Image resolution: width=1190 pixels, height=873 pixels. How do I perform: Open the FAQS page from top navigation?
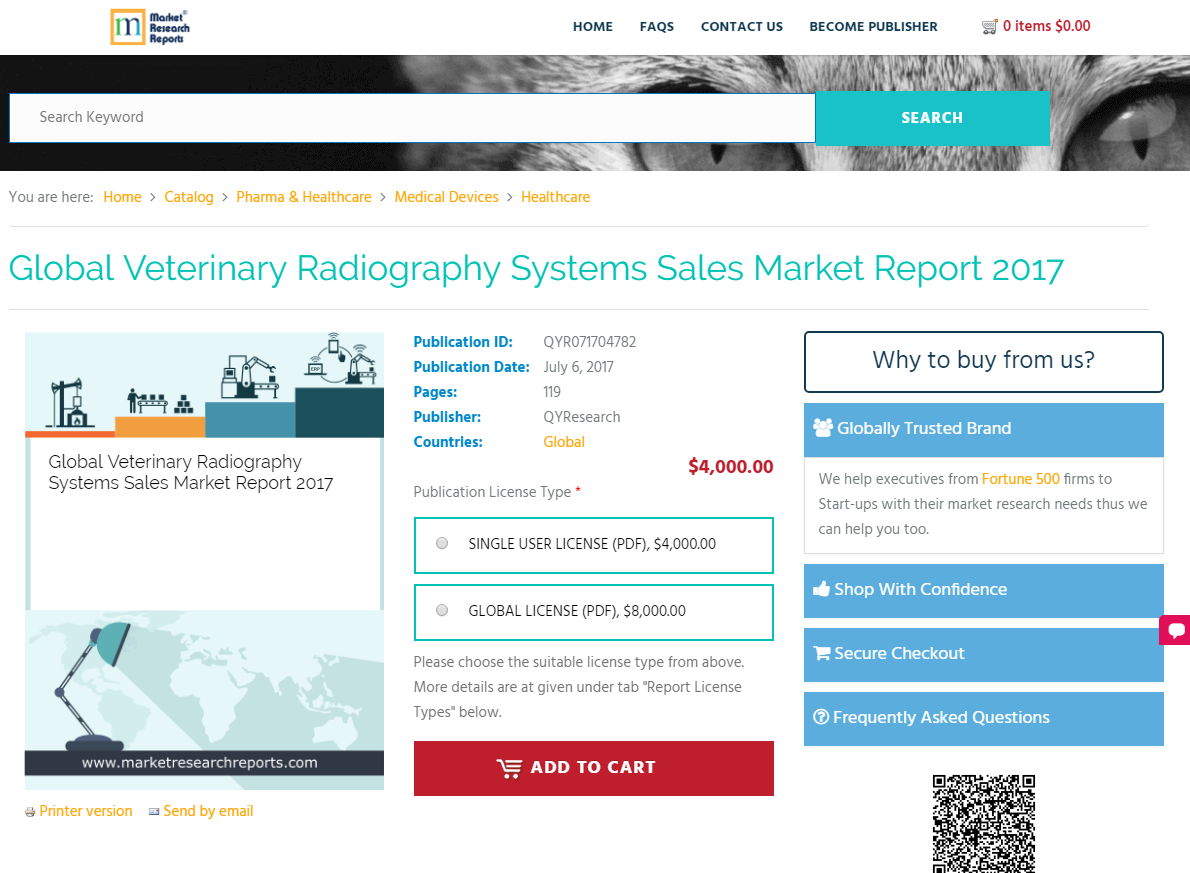(x=657, y=26)
